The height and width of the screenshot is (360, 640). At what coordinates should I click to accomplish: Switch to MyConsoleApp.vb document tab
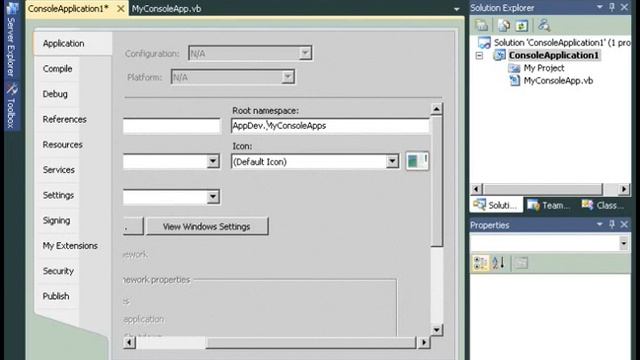point(167,9)
